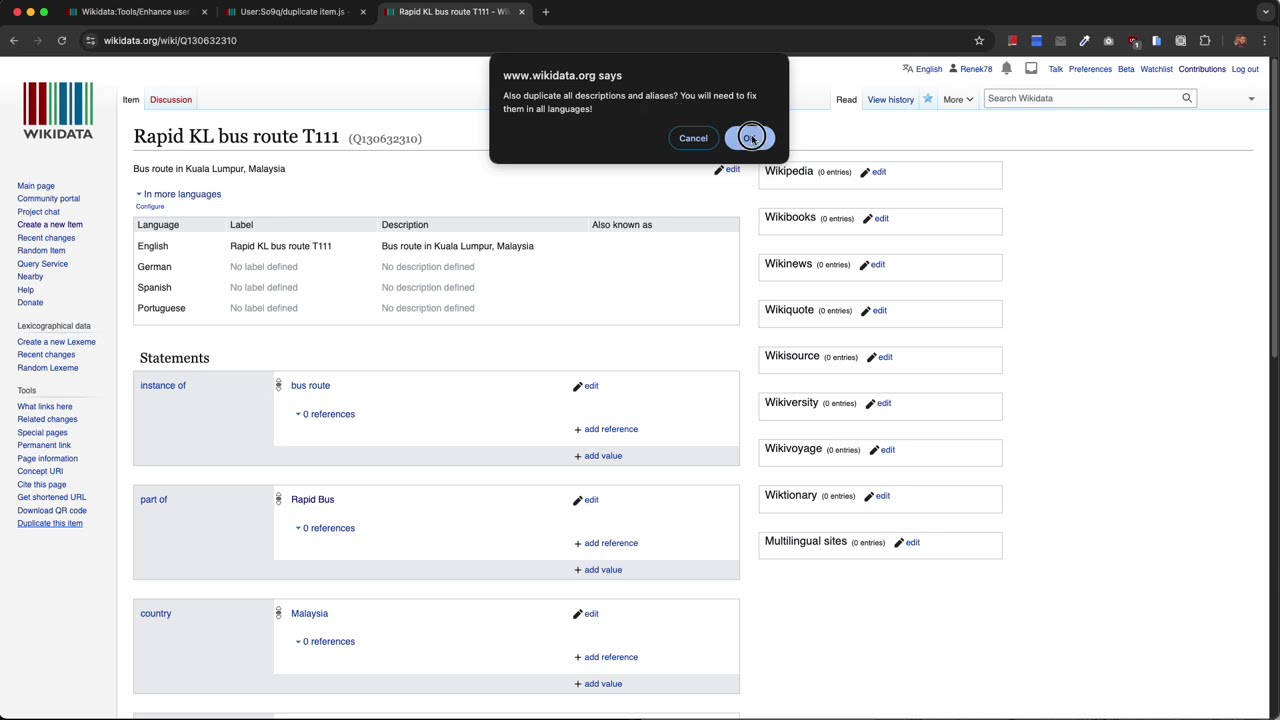Click the page vertical scrollbar

coord(1274,208)
